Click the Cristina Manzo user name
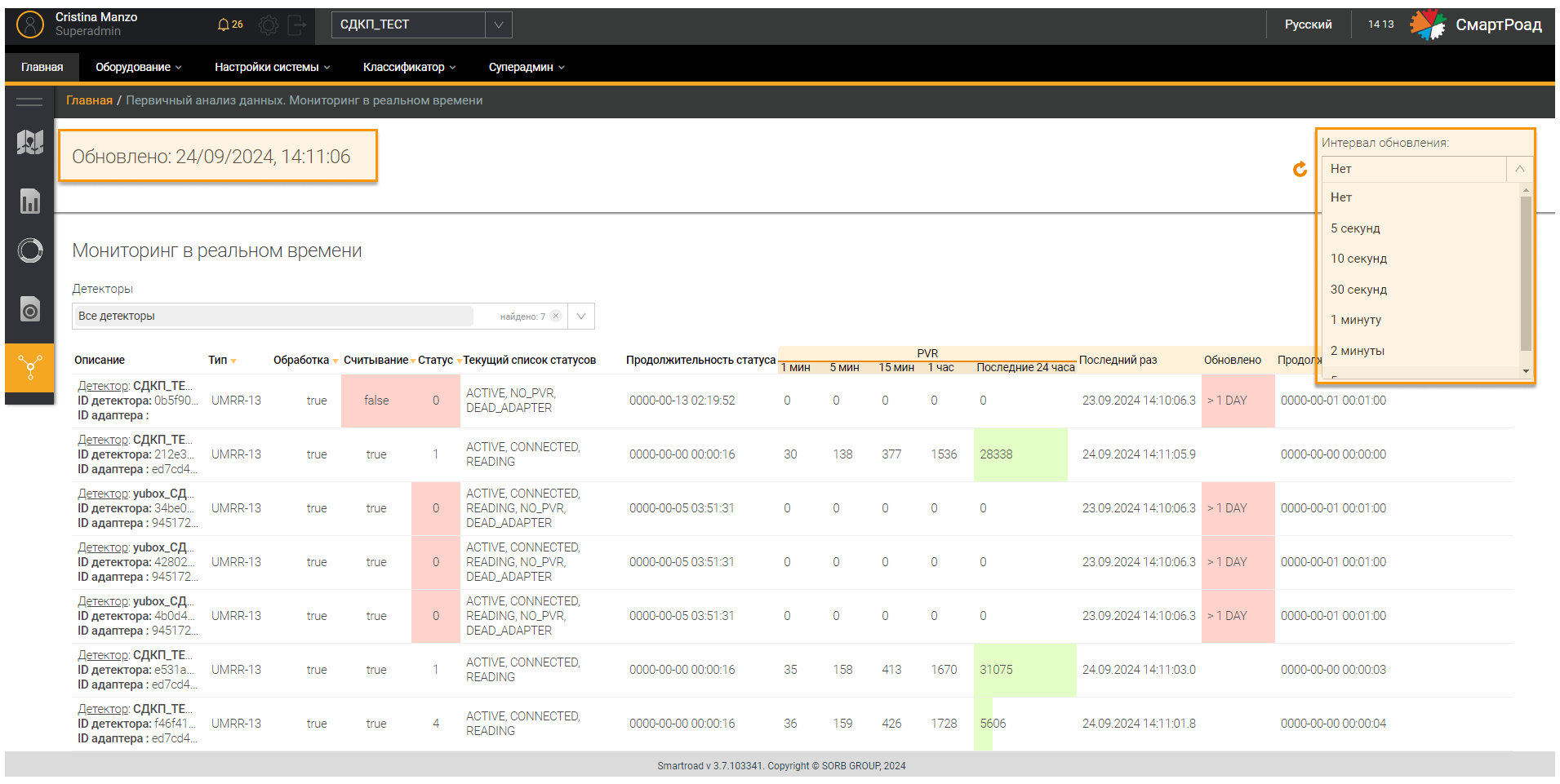The width and height of the screenshot is (1560, 784). click(x=96, y=17)
